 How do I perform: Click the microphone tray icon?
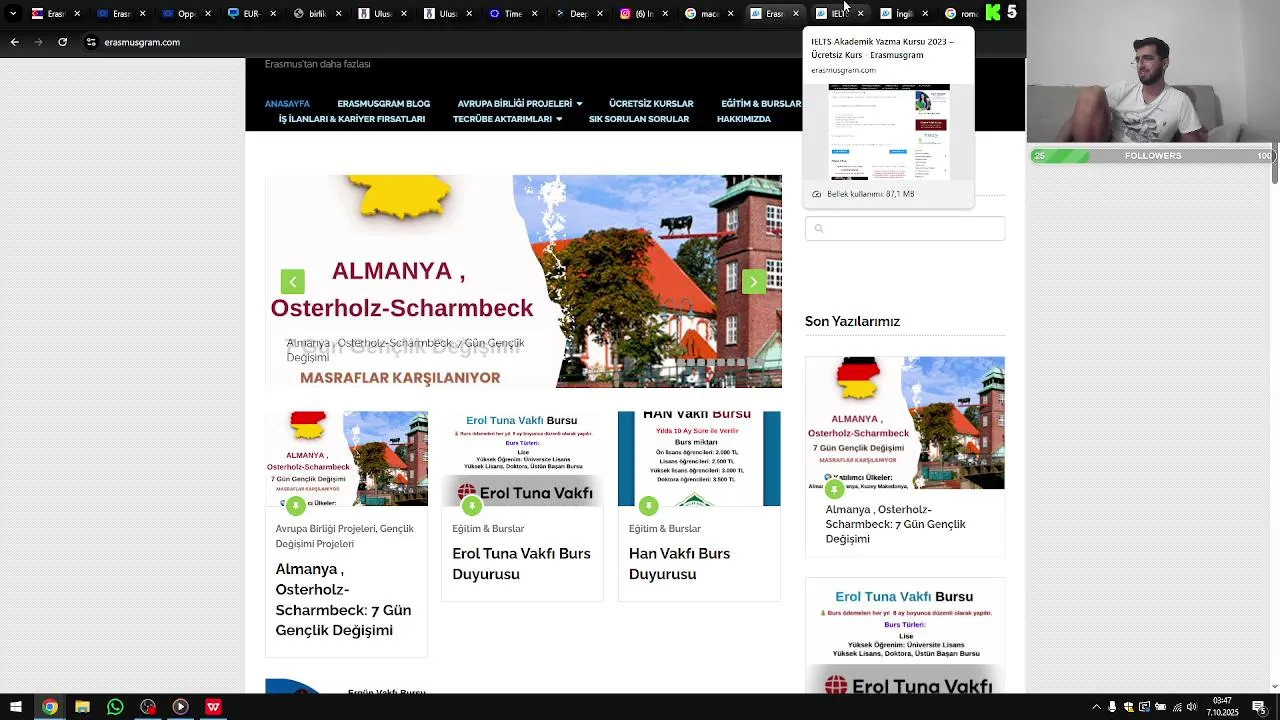tap(1113, 707)
